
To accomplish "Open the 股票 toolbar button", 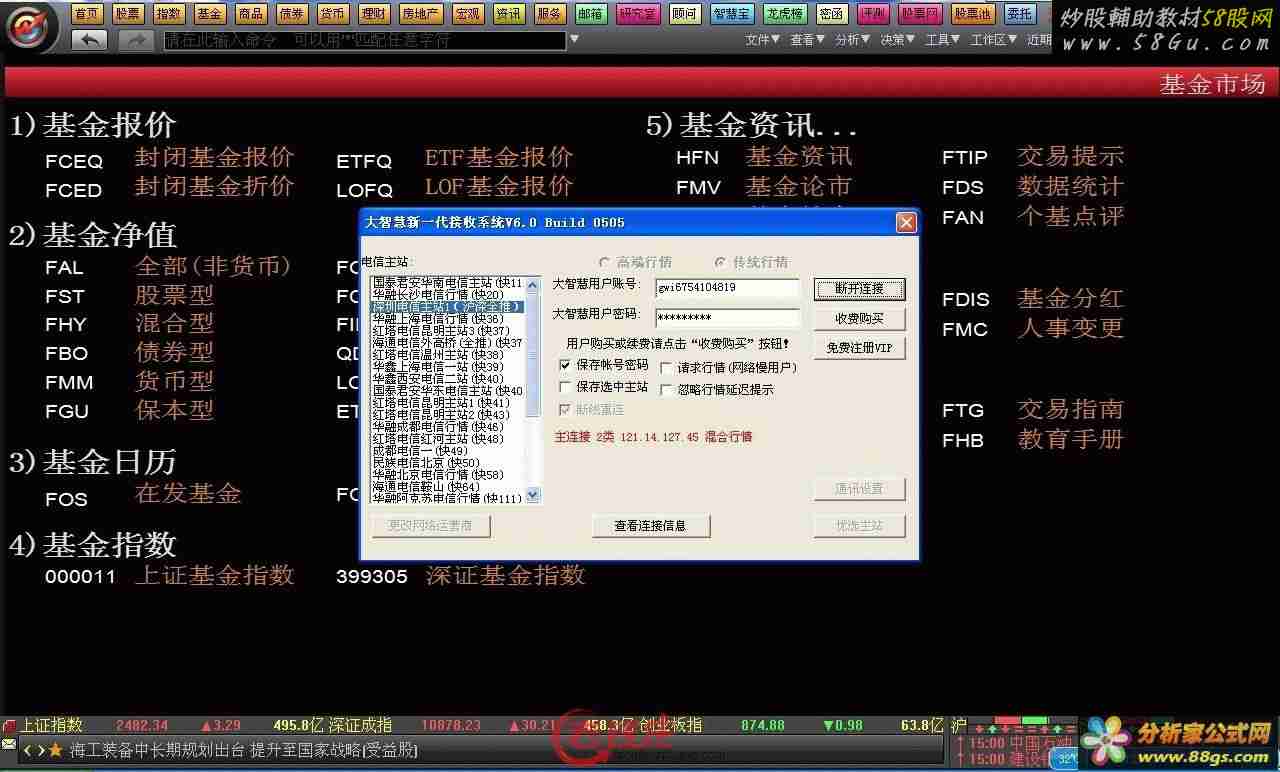I will [x=128, y=14].
